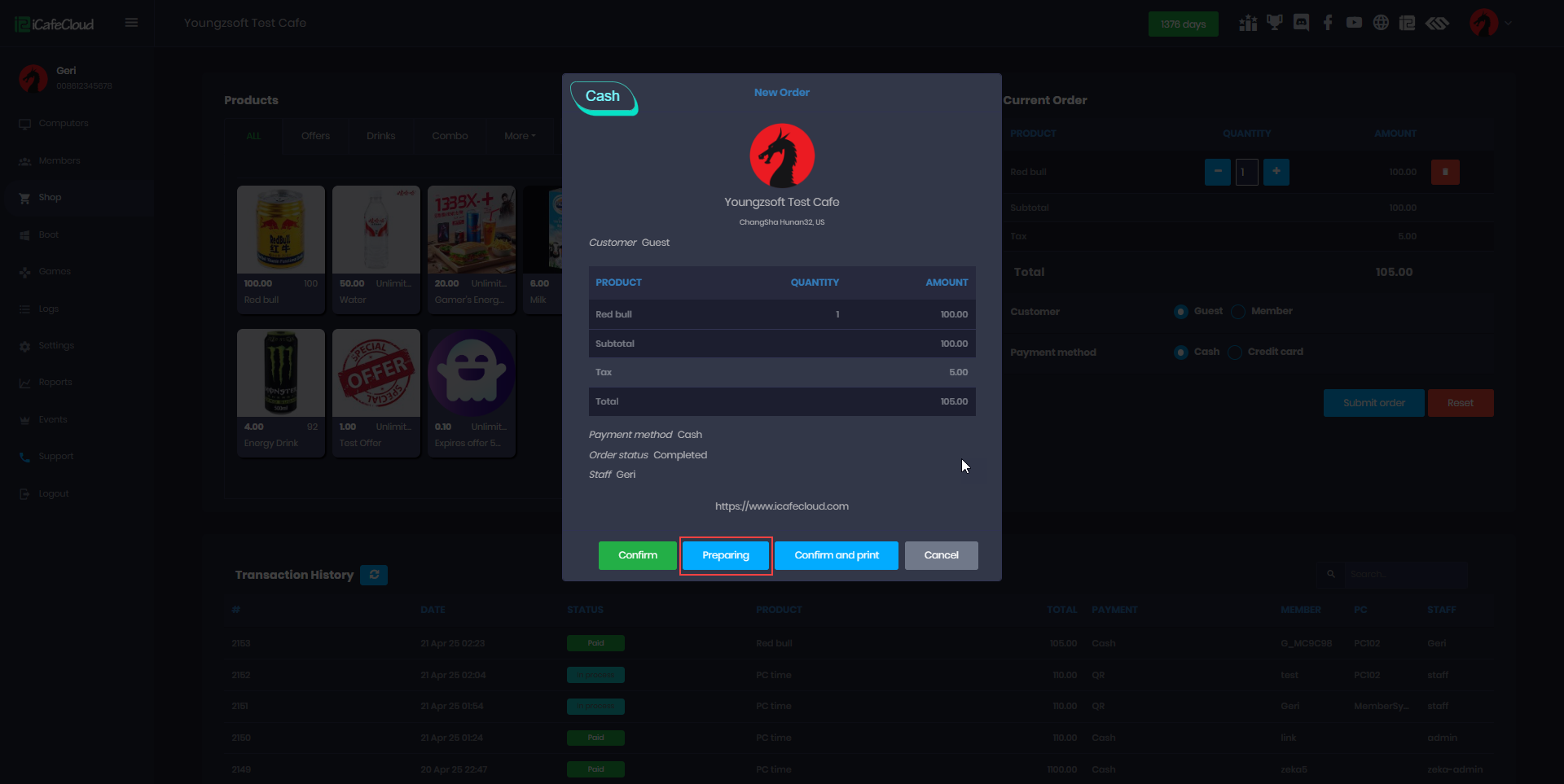The width and height of the screenshot is (1564, 784).
Task: Switch to the ALL products tab
Action: click(253, 136)
